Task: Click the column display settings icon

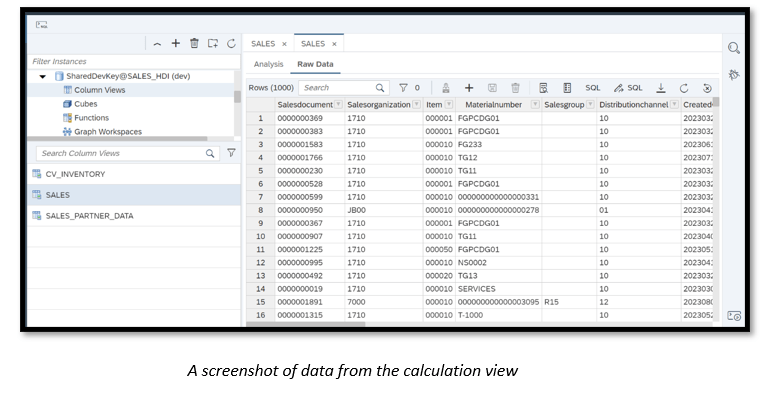Action: click(x=567, y=88)
